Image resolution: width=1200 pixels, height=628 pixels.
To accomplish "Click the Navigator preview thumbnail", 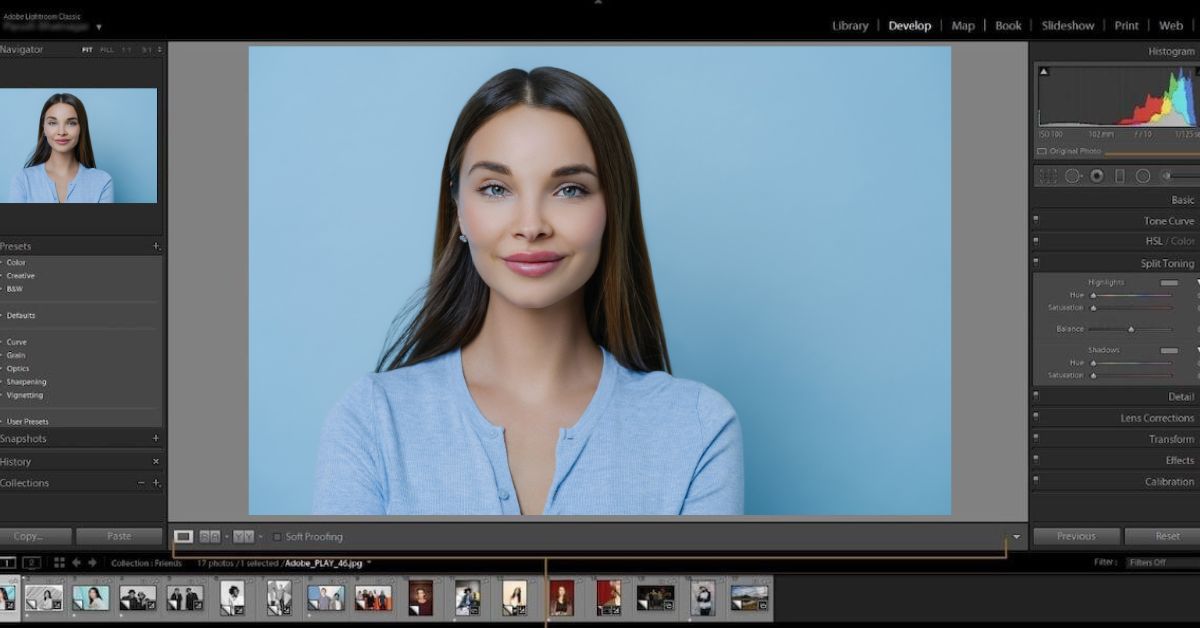I will click(x=78, y=146).
